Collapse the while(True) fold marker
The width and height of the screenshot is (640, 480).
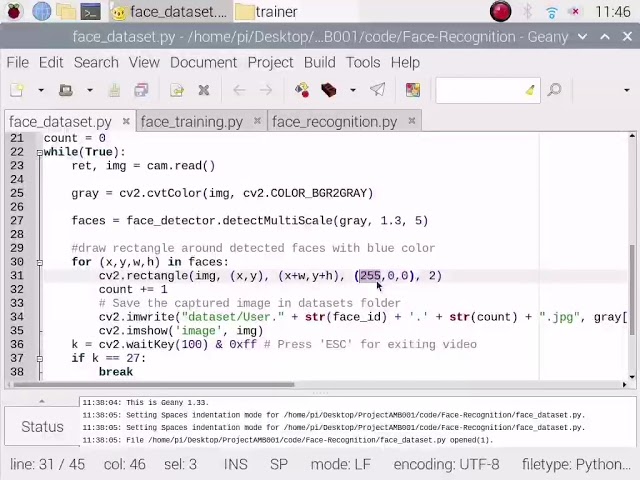click(x=40, y=152)
